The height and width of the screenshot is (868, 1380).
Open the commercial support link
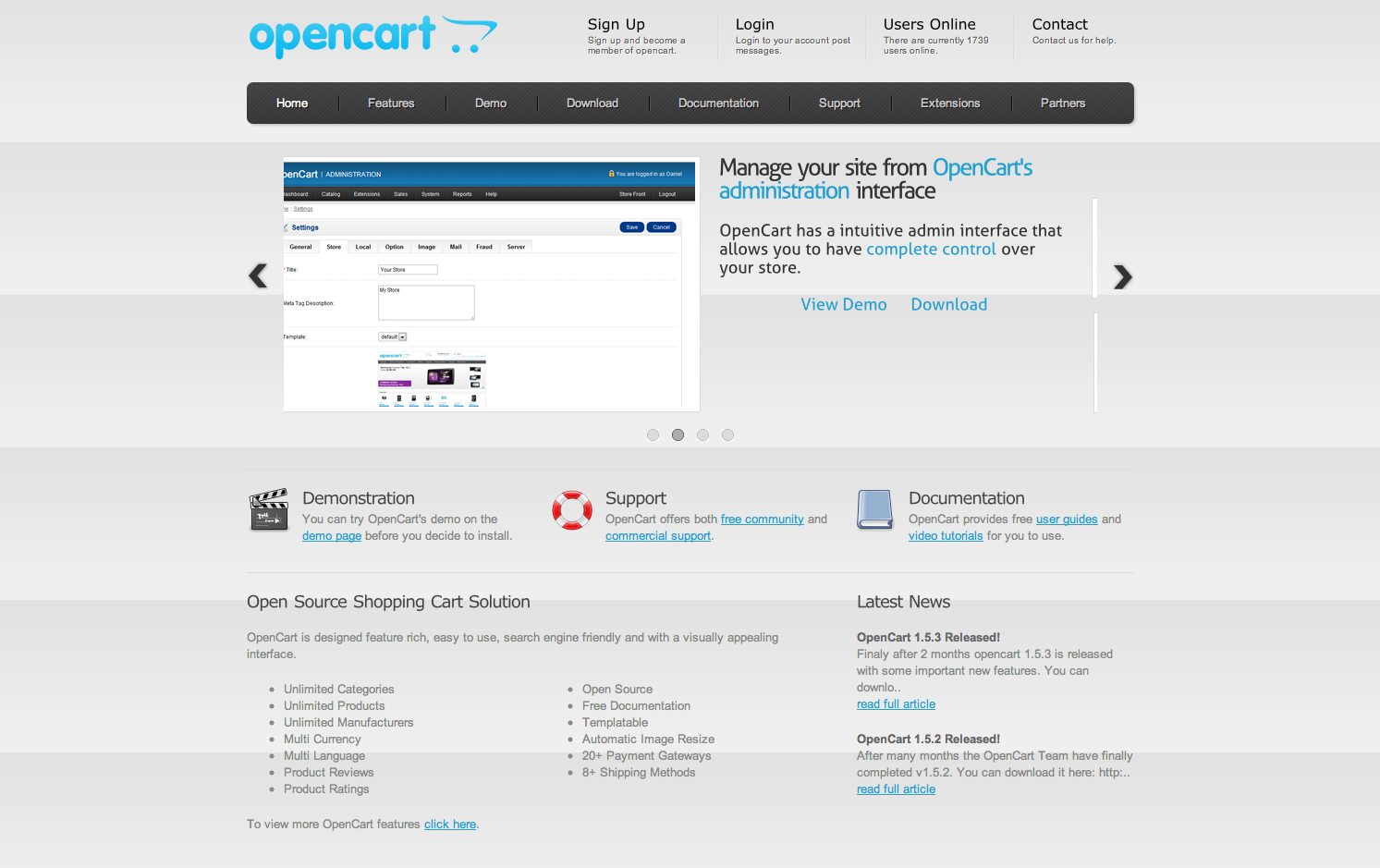point(658,536)
